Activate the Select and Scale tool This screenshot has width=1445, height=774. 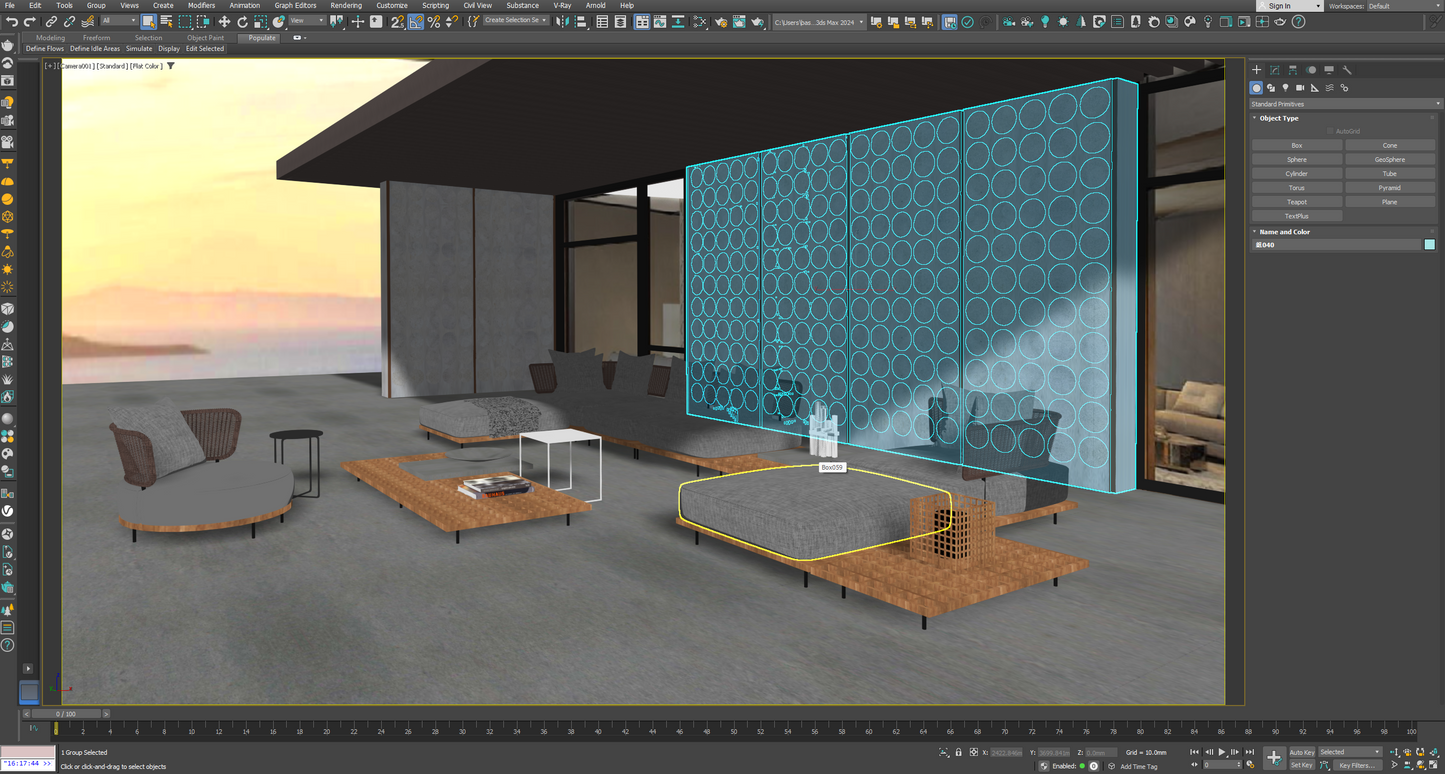coord(260,21)
